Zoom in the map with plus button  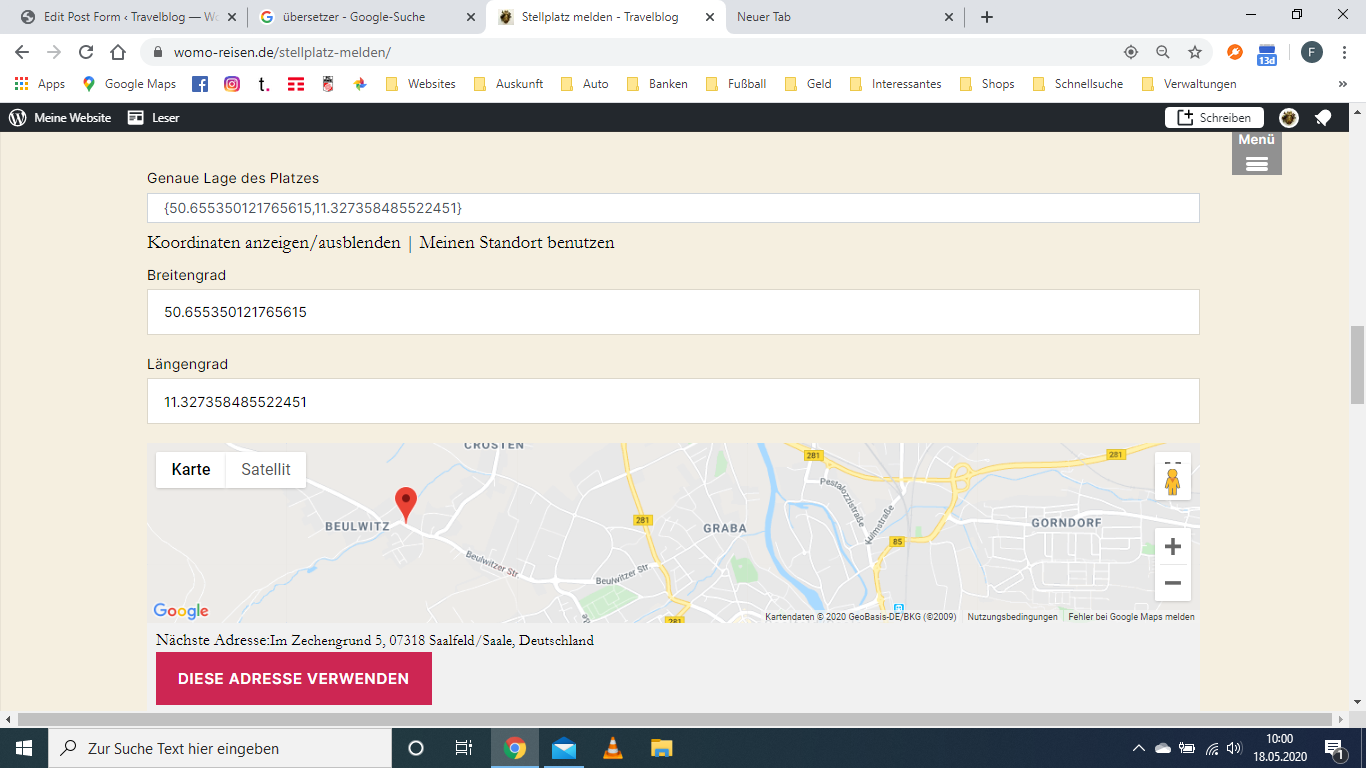(x=1173, y=547)
